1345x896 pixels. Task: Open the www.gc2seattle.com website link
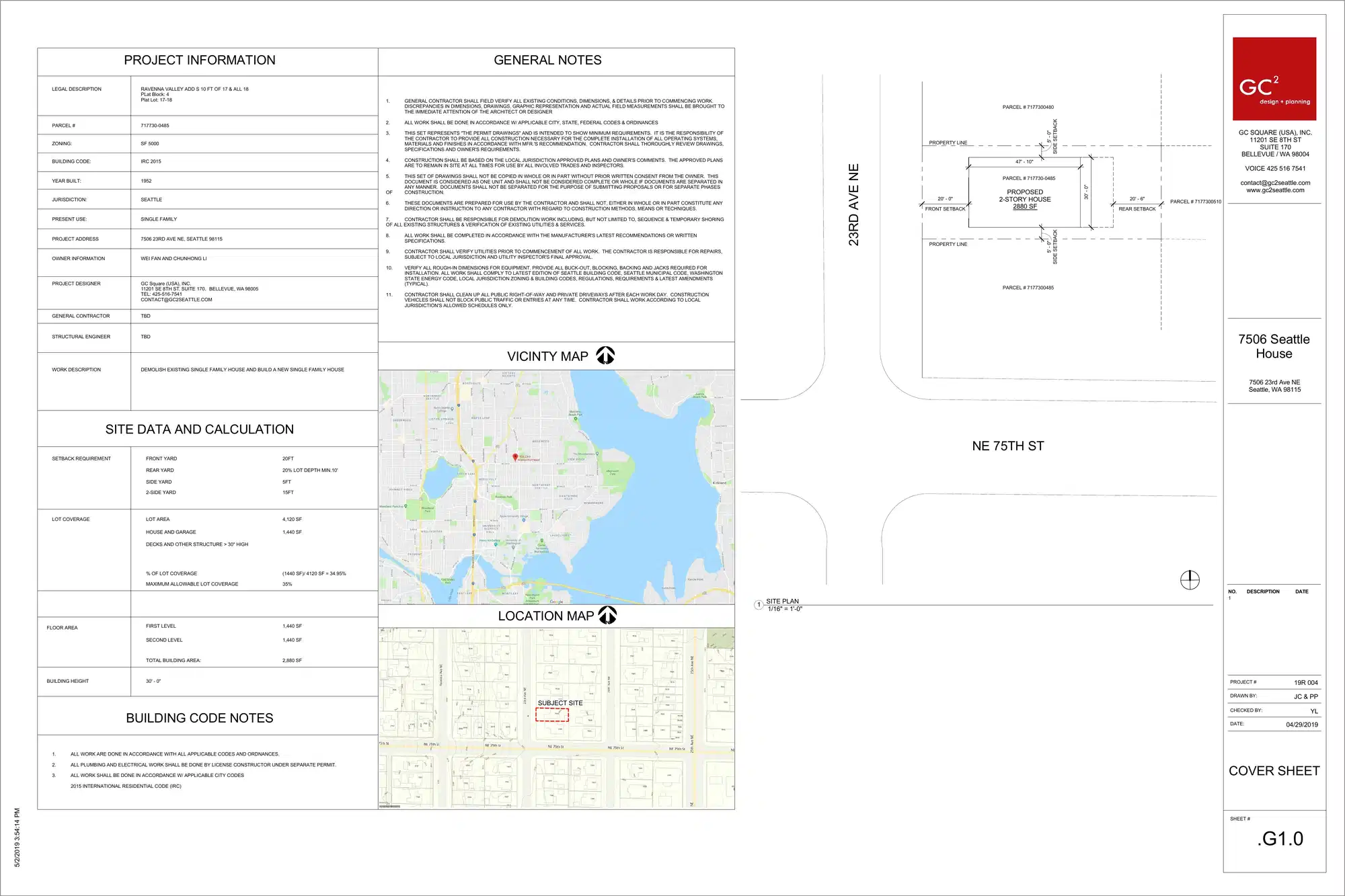point(1275,190)
